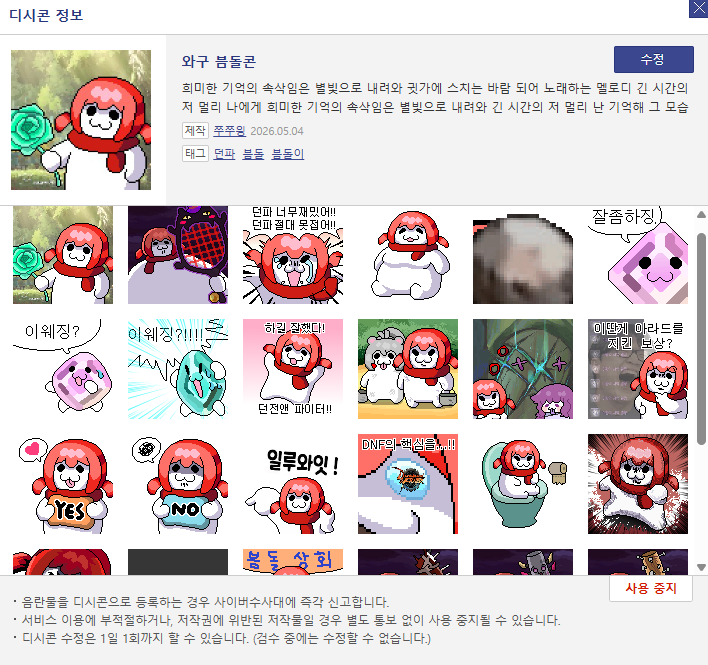Select the NO sign sticker
The height and width of the screenshot is (665, 708).
point(178,484)
